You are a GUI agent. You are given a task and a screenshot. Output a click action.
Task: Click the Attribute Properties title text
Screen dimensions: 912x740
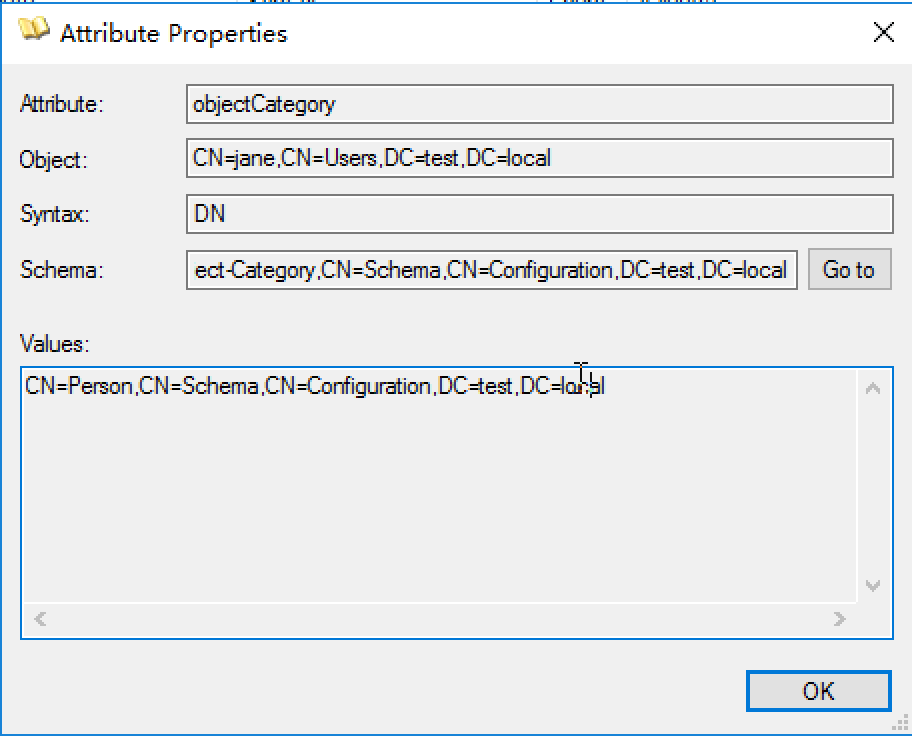click(x=173, y=34)
